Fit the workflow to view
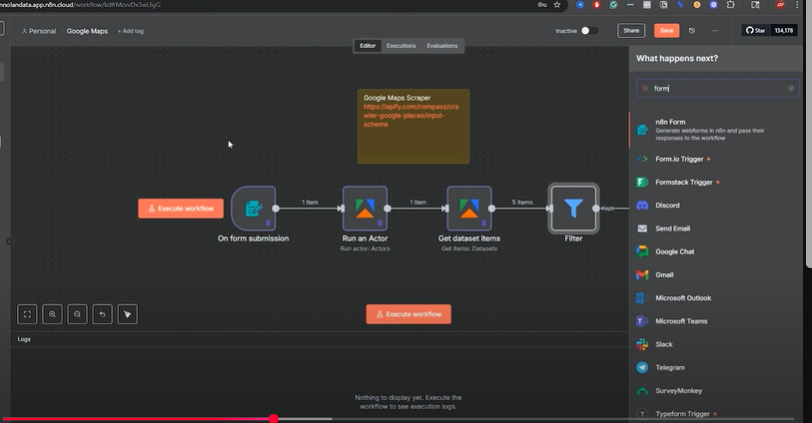Image resolution: width=812 pixels, height=423 pixels. click(x=27, y=314)
